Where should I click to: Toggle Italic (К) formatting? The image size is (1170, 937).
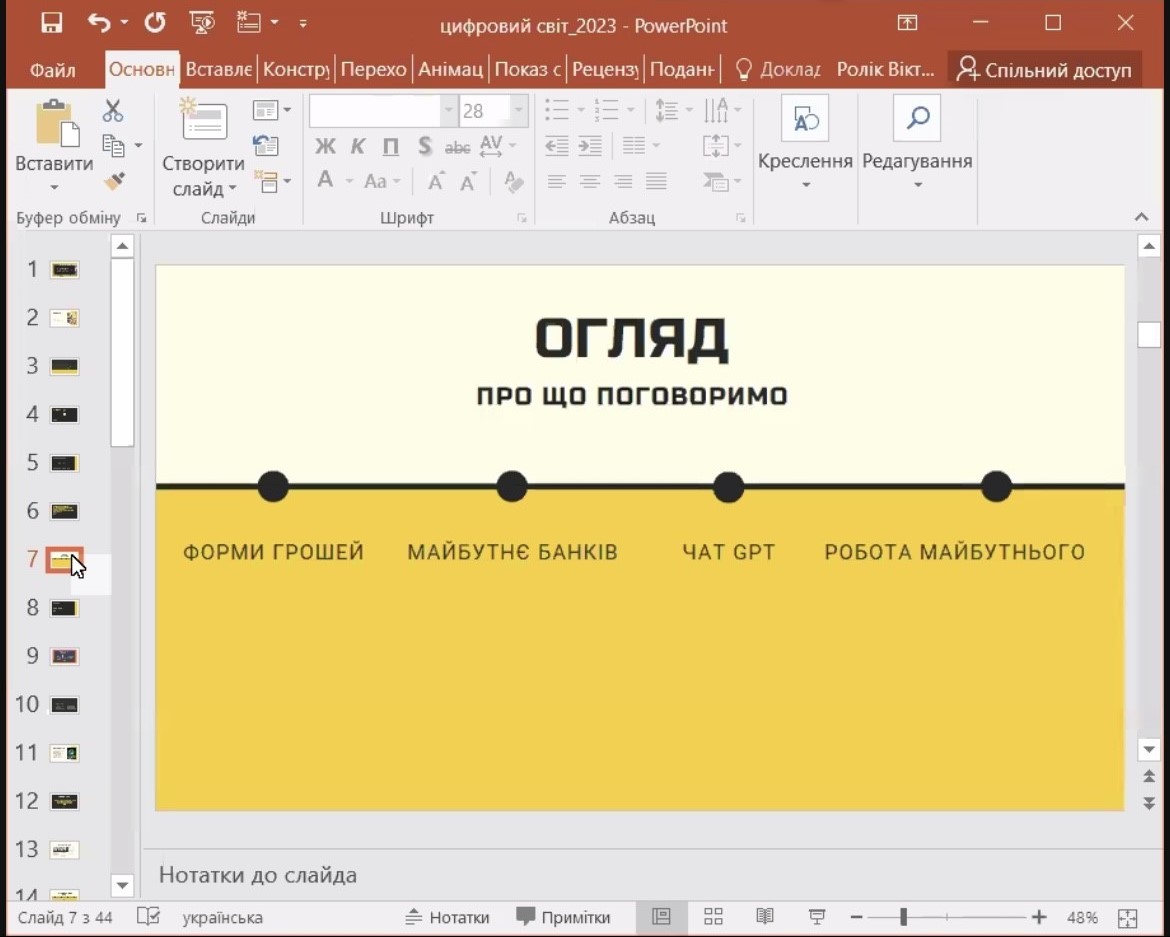click(x=357, y=147)
